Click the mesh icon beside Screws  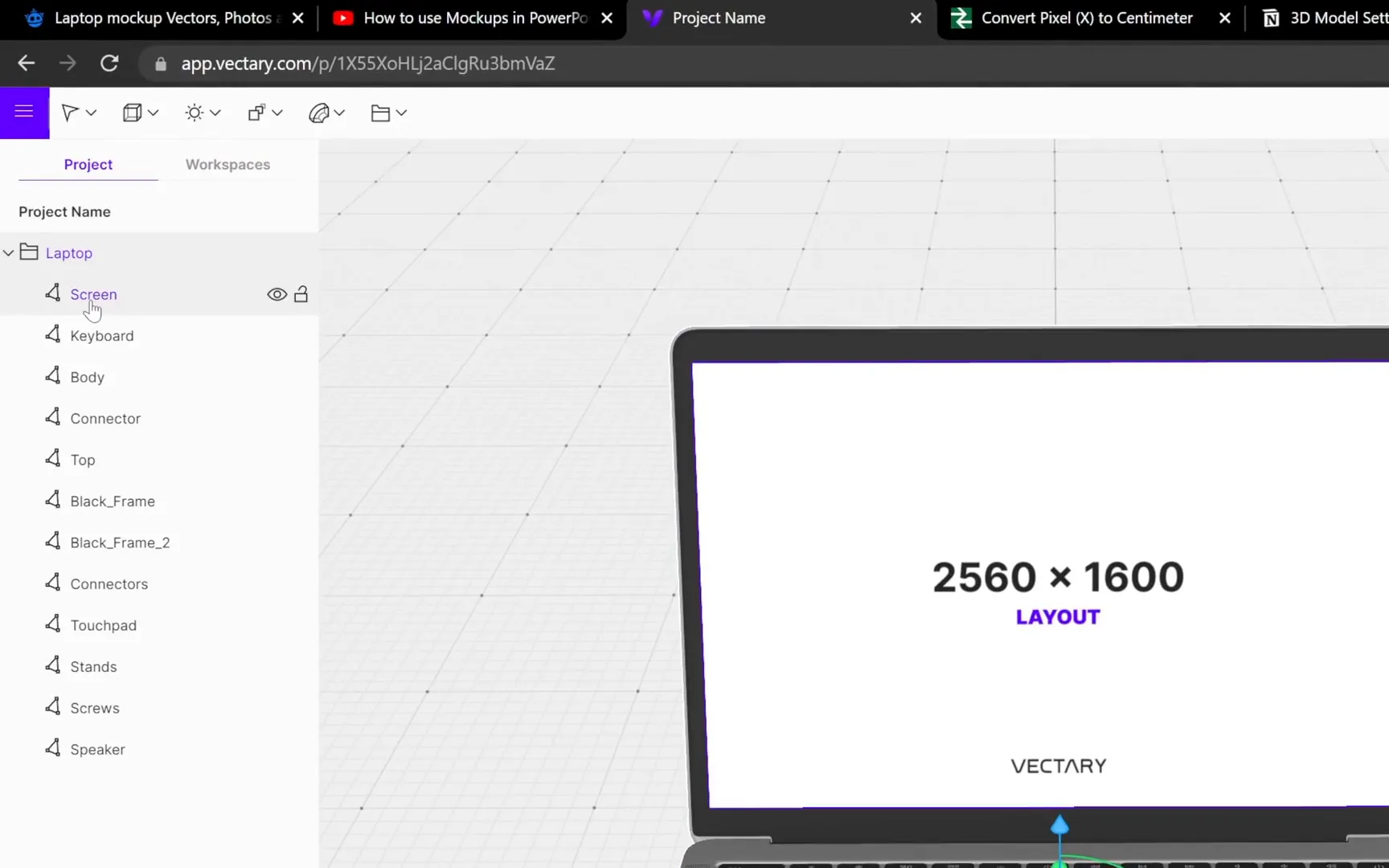pyautogui.click(x=53, y=706)
